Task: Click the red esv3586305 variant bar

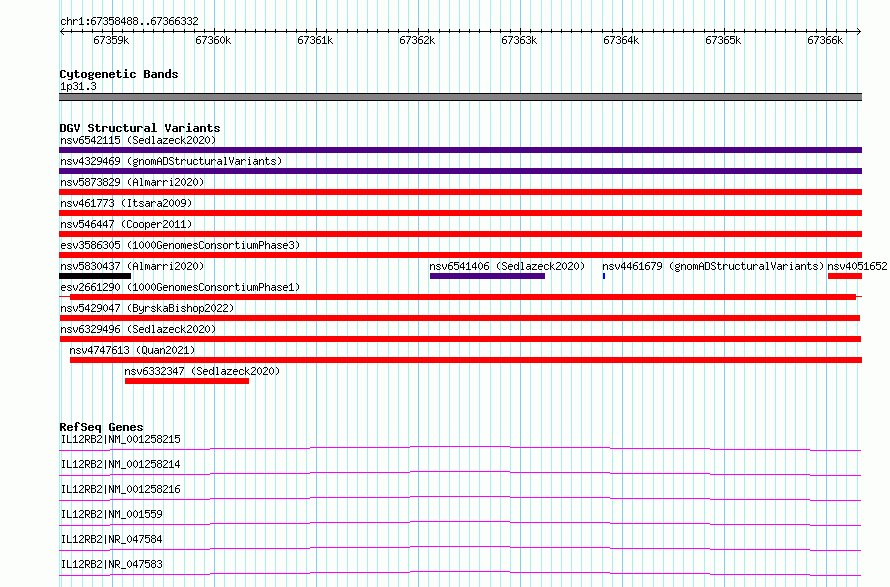Action: pos(460,255)
